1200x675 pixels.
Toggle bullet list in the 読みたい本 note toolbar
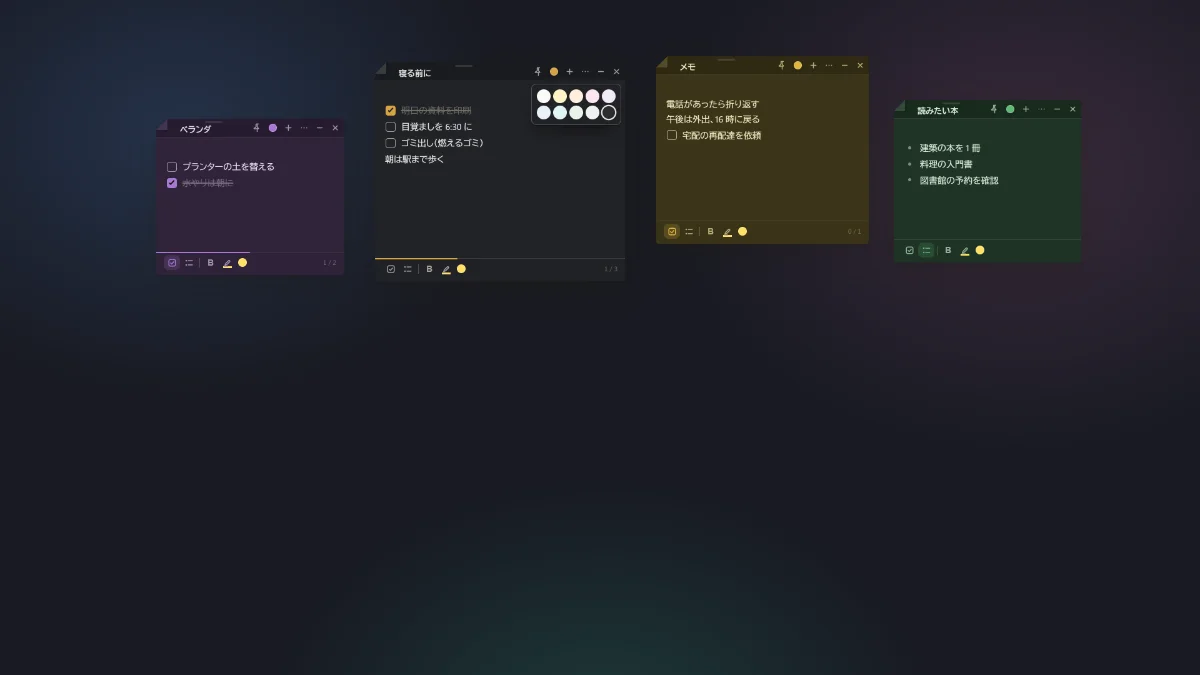[x=927, y=250]
